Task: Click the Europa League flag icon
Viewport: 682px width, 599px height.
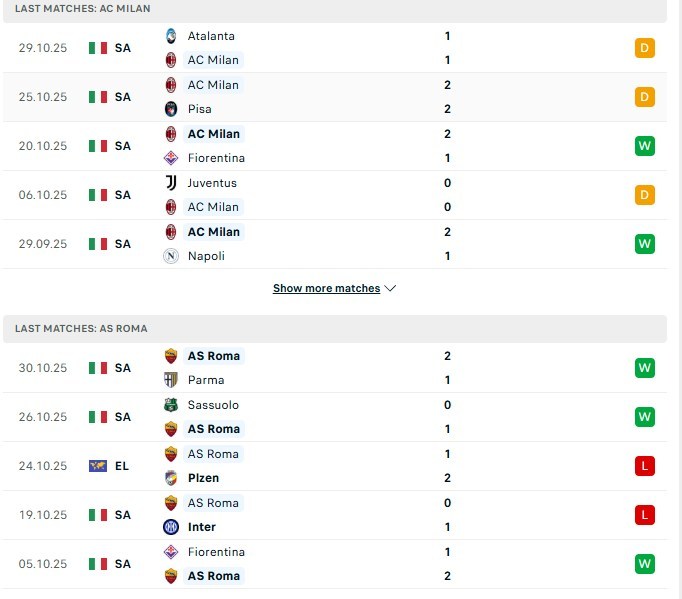Action: point(97,466)
